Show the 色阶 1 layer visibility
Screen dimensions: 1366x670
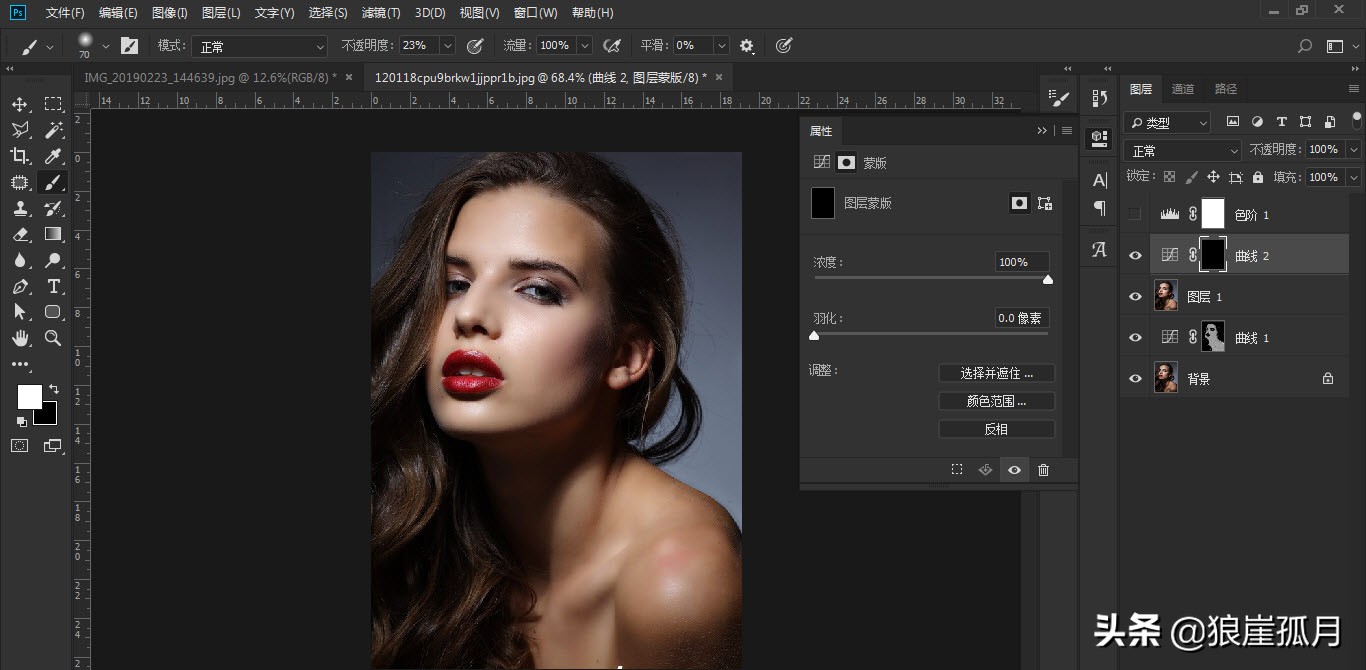pos(1134,214)
